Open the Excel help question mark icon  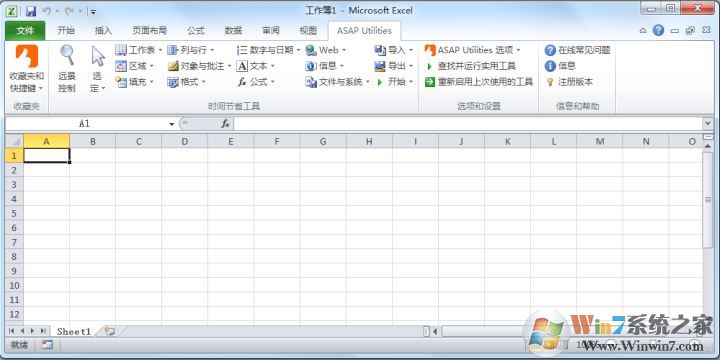coord(658,31)
